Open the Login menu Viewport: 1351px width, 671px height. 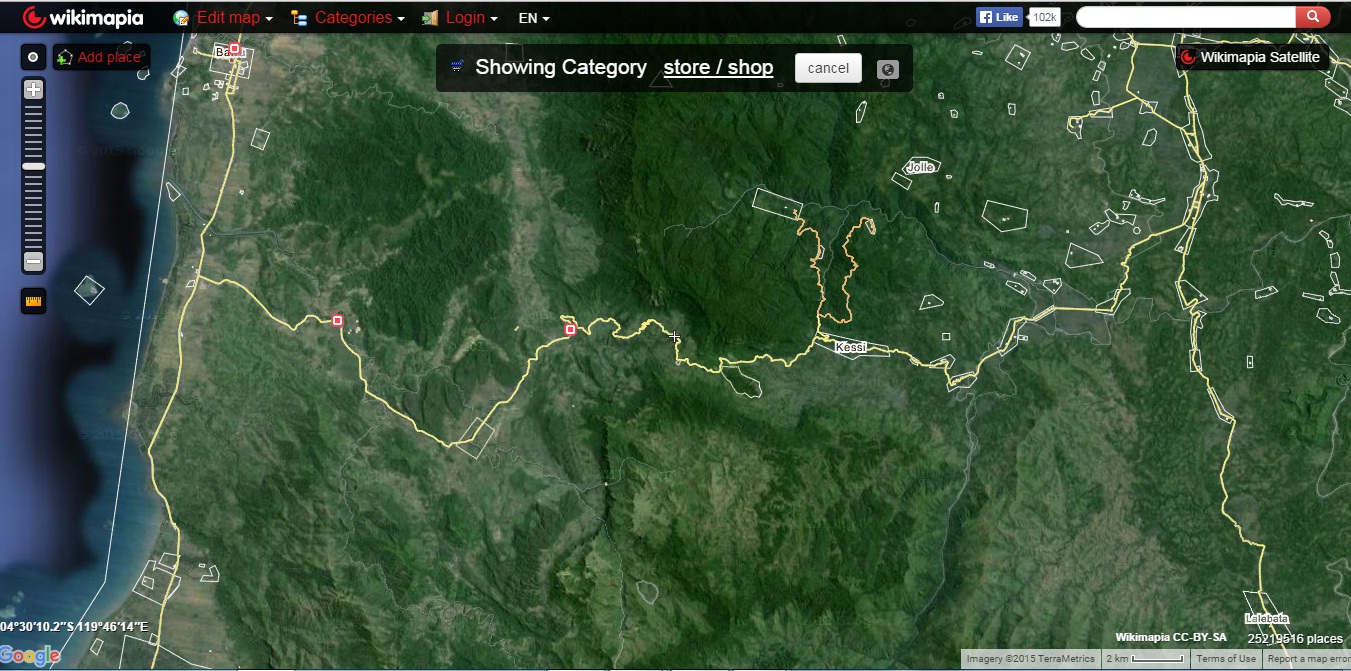[460, 18]
